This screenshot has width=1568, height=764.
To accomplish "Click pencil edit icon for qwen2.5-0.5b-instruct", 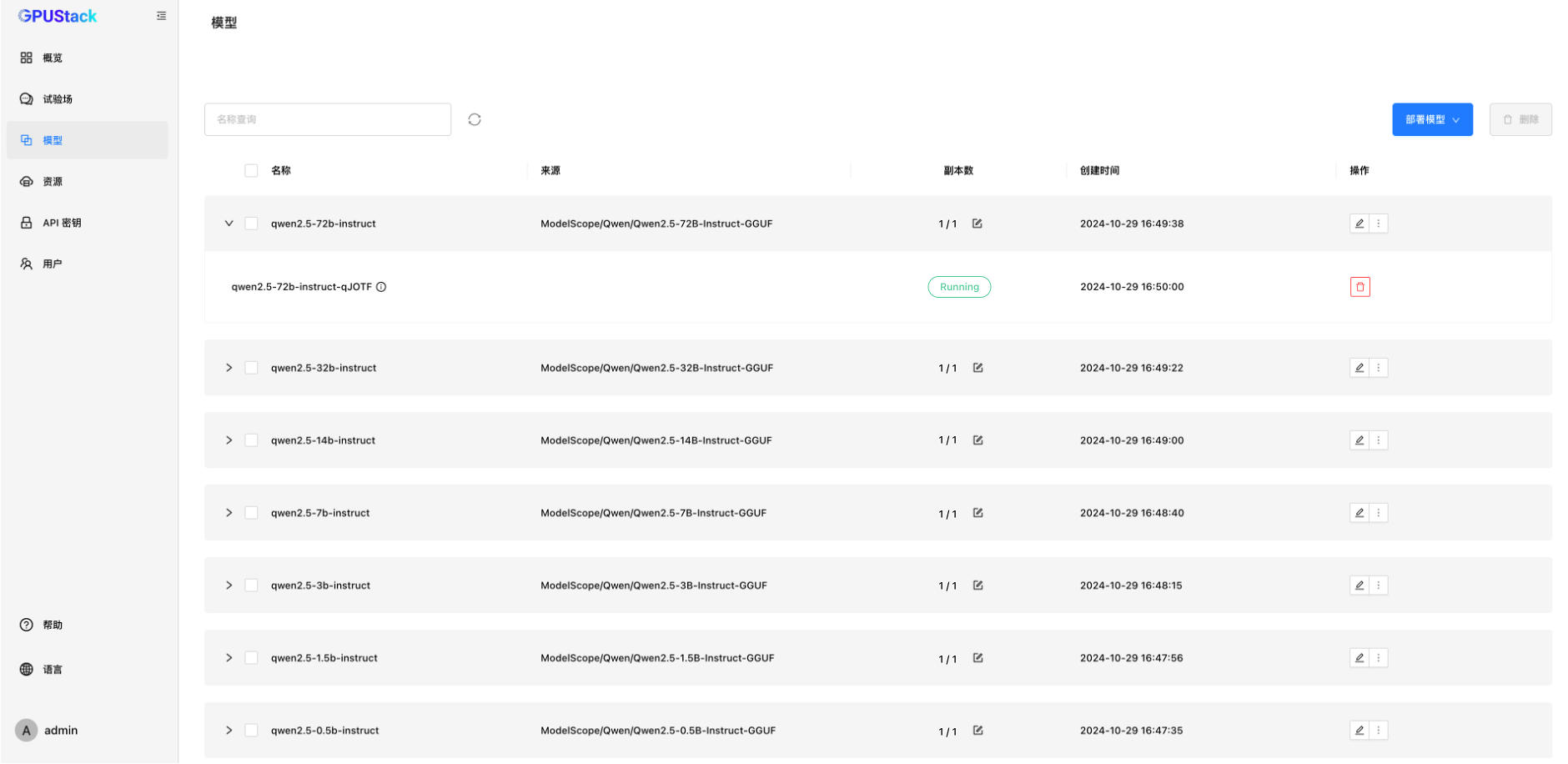I will 1359,731.
